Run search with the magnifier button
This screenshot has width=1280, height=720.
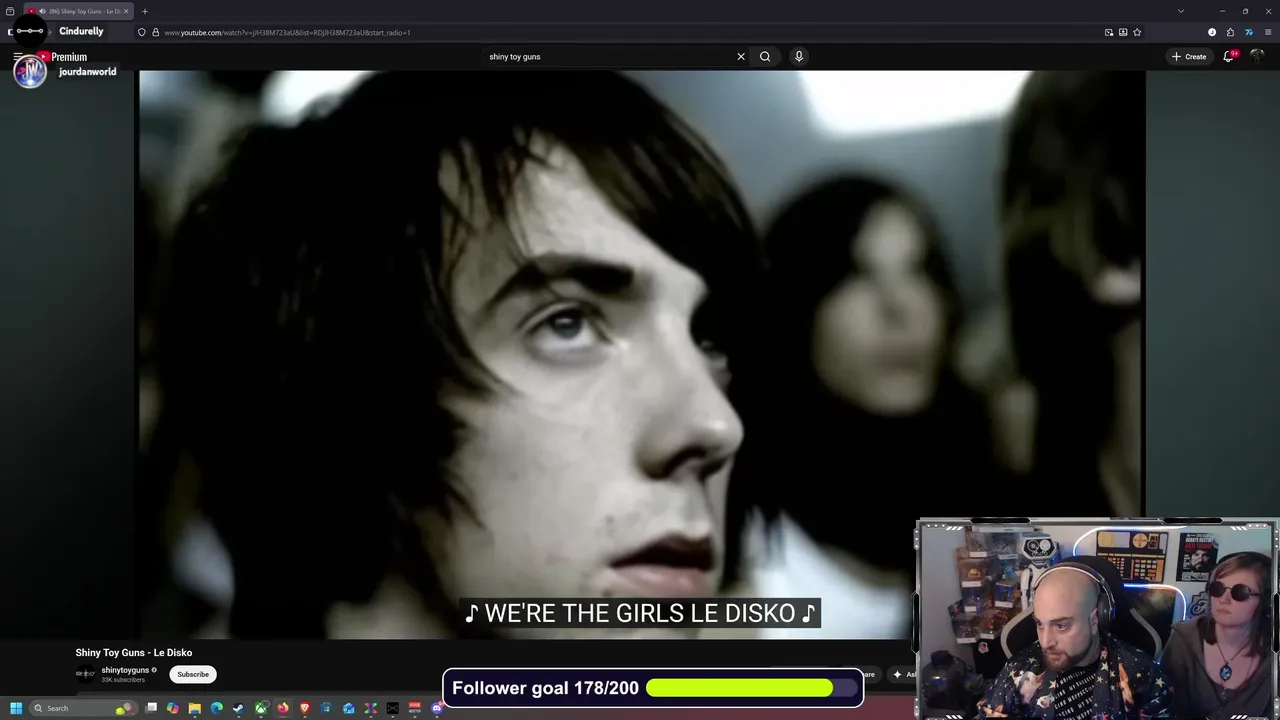(x=765, y=57)
